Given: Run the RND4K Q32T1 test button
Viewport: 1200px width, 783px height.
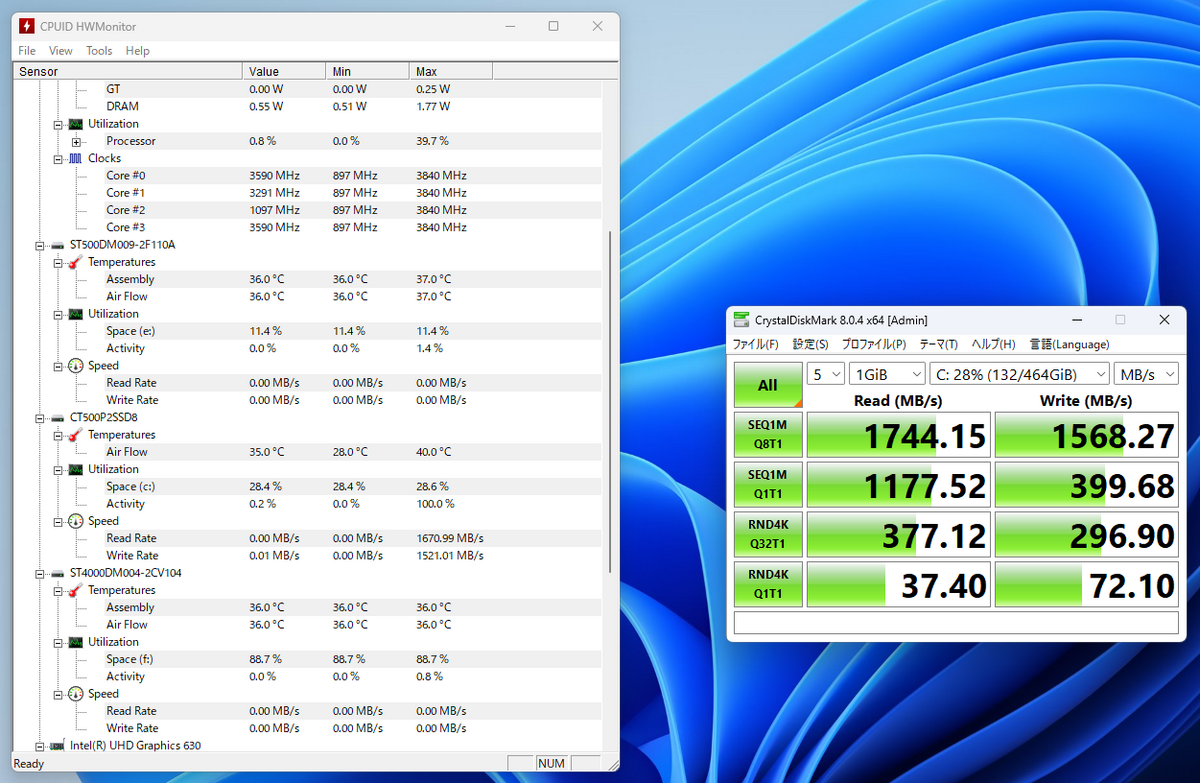Looking at the screenshot, I should (768, 535).
